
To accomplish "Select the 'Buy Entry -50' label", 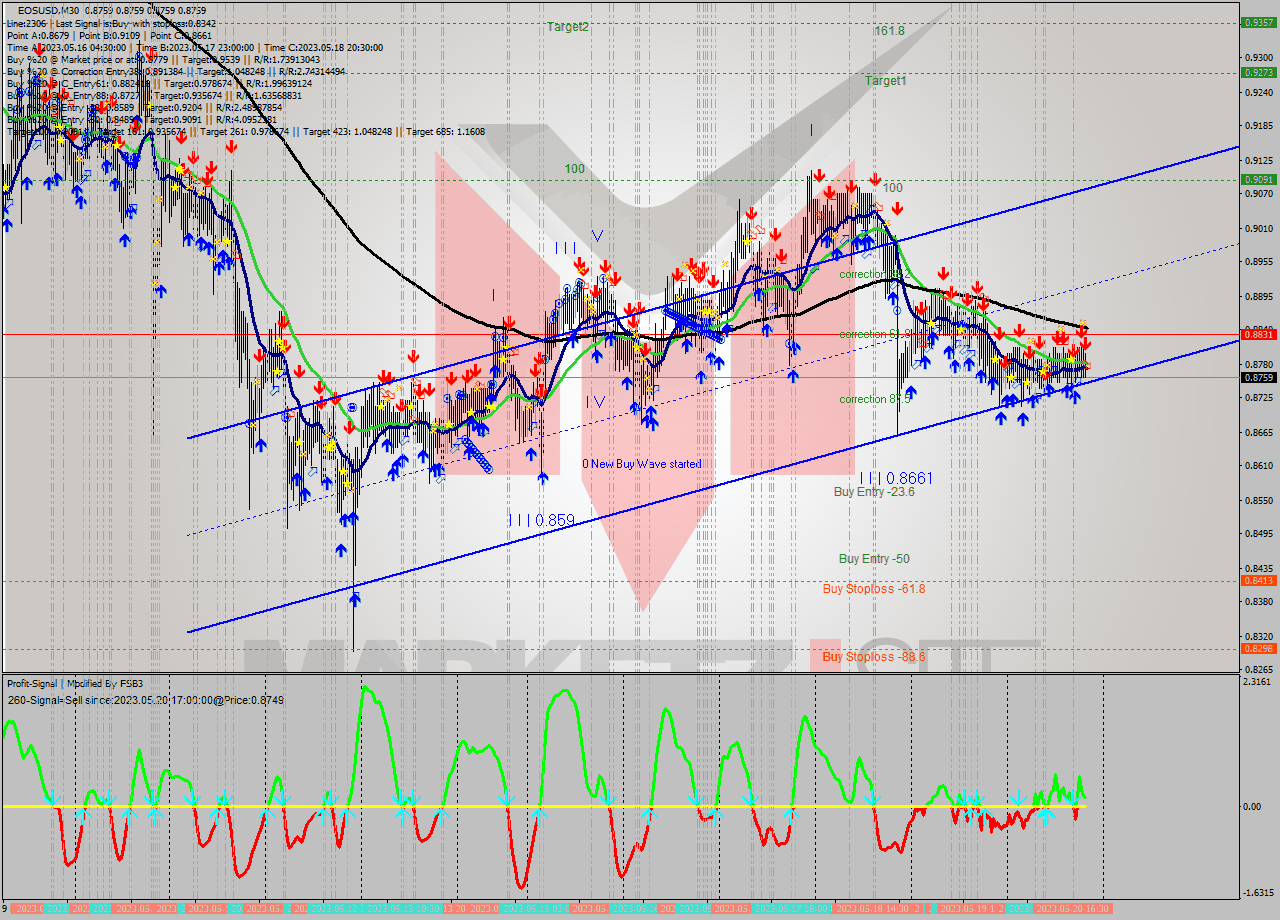I will point(874,559).
